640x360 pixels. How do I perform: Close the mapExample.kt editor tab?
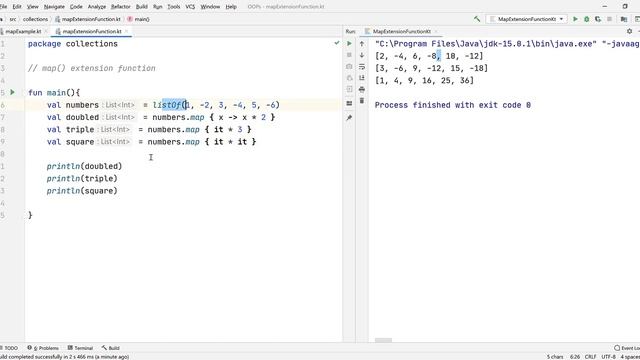[46, 31]
